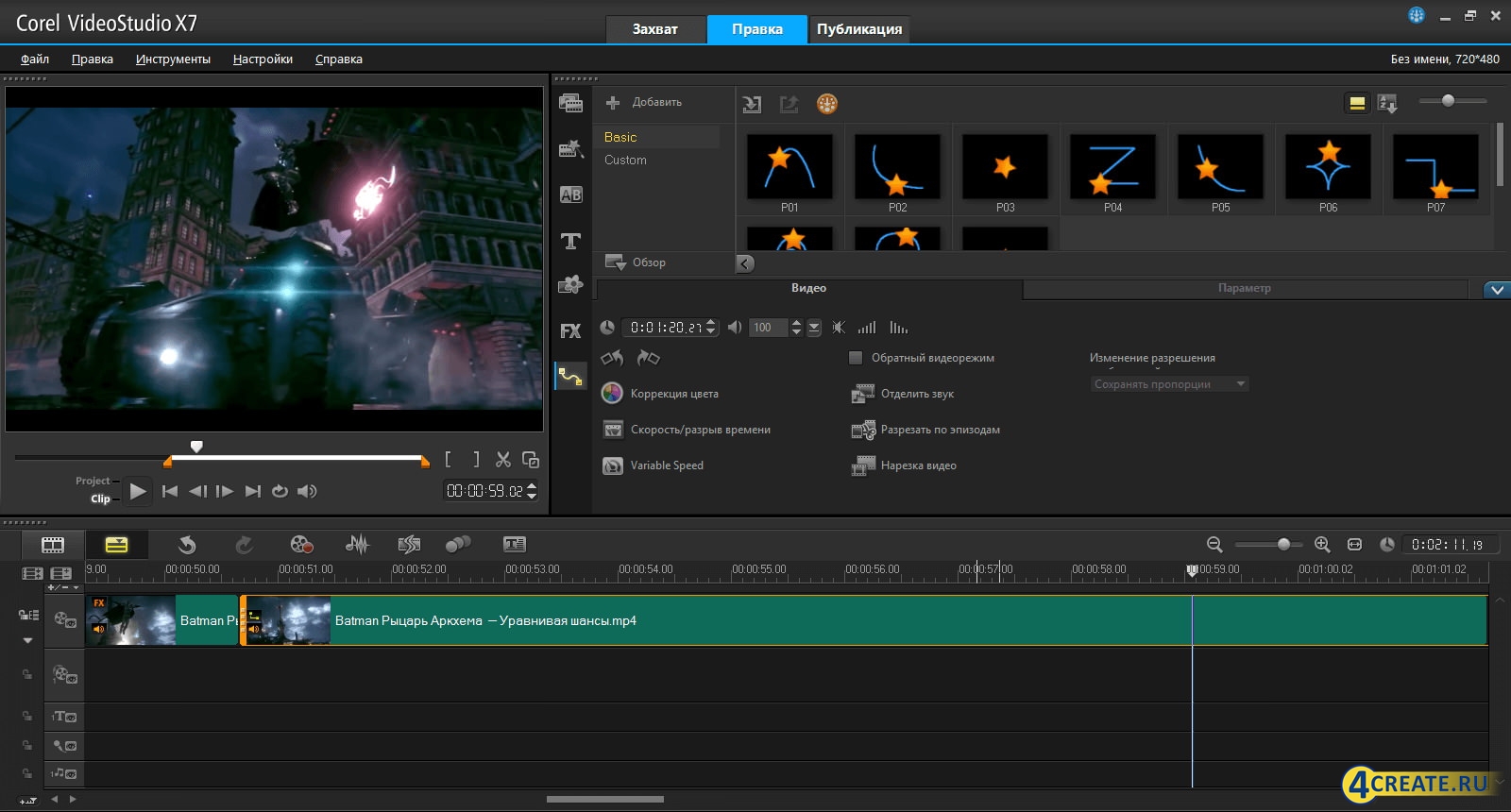Open the library sort dropdown

(1387, 103)
